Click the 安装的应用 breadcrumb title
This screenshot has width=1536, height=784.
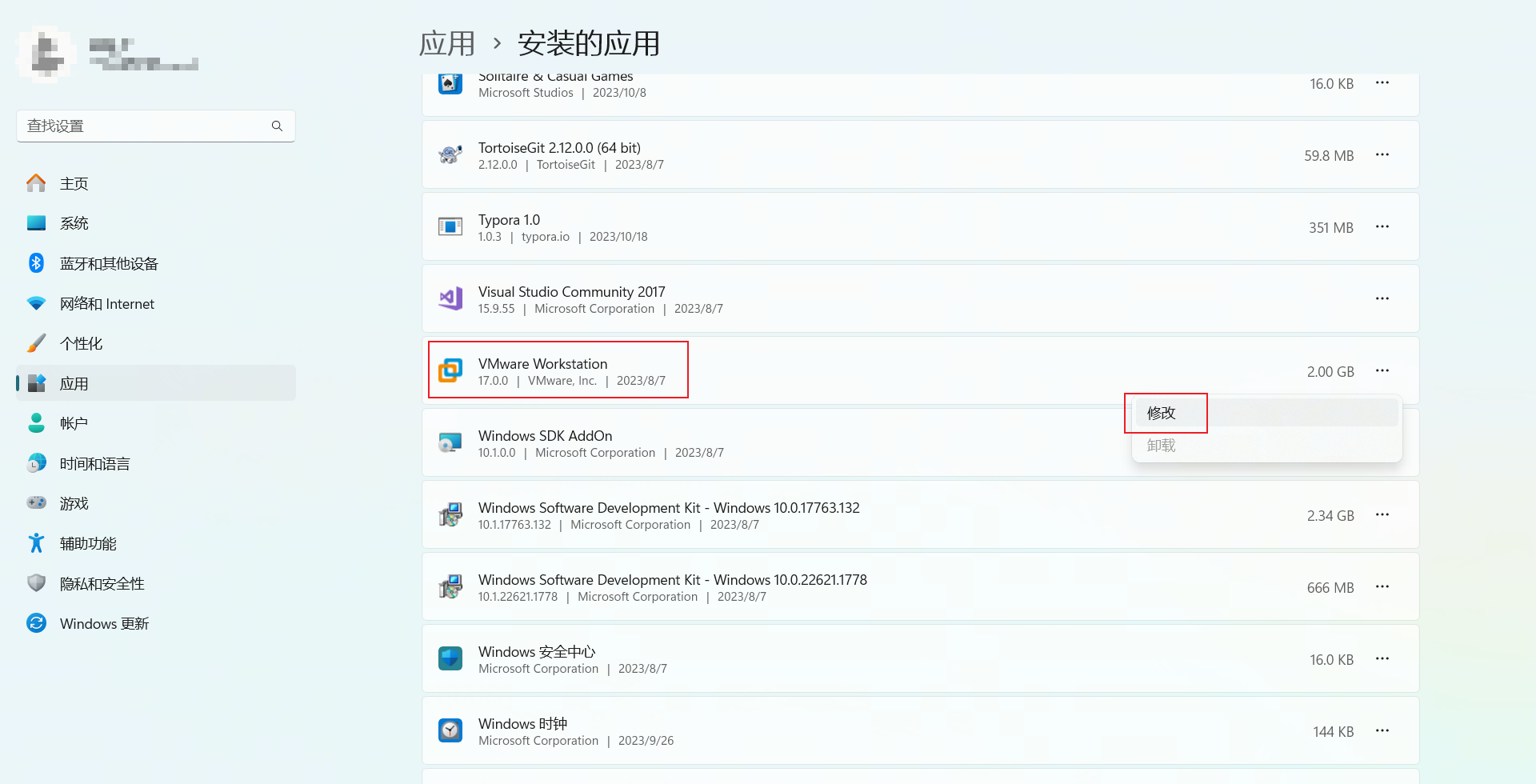[589, 43]
